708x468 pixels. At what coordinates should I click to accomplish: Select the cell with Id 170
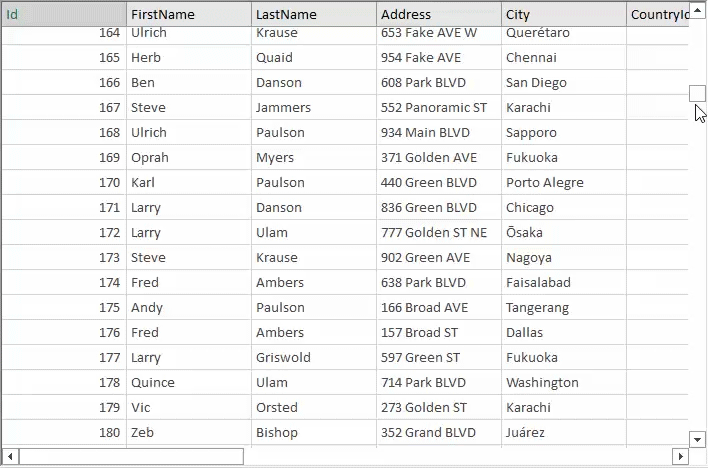(x=64, y=183)
